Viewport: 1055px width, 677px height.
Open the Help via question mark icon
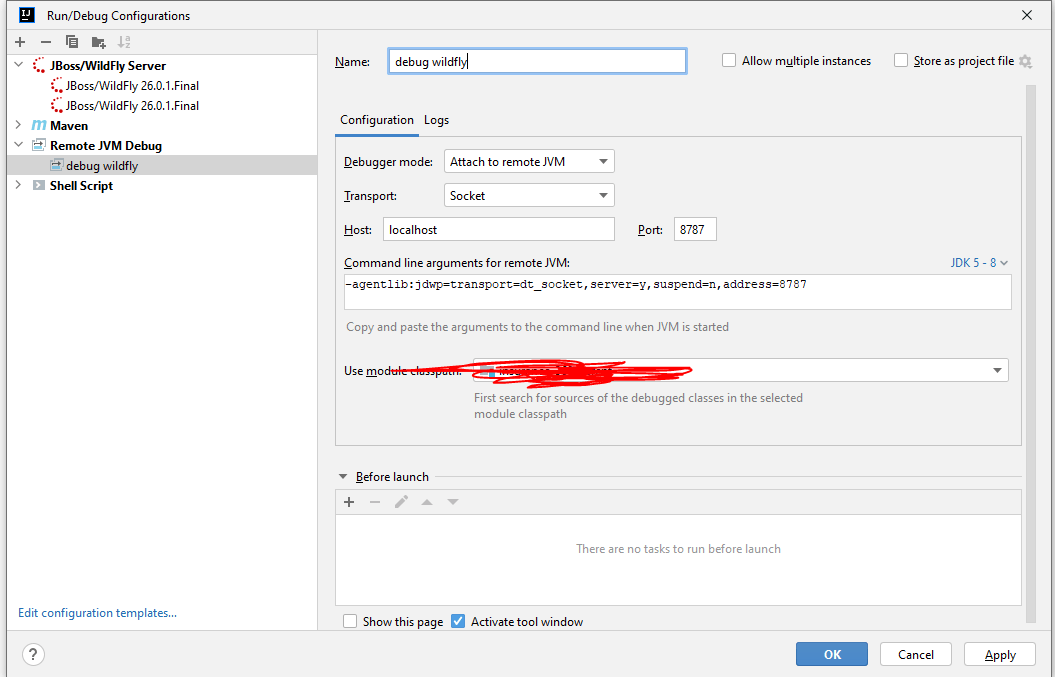coord(33,654)
